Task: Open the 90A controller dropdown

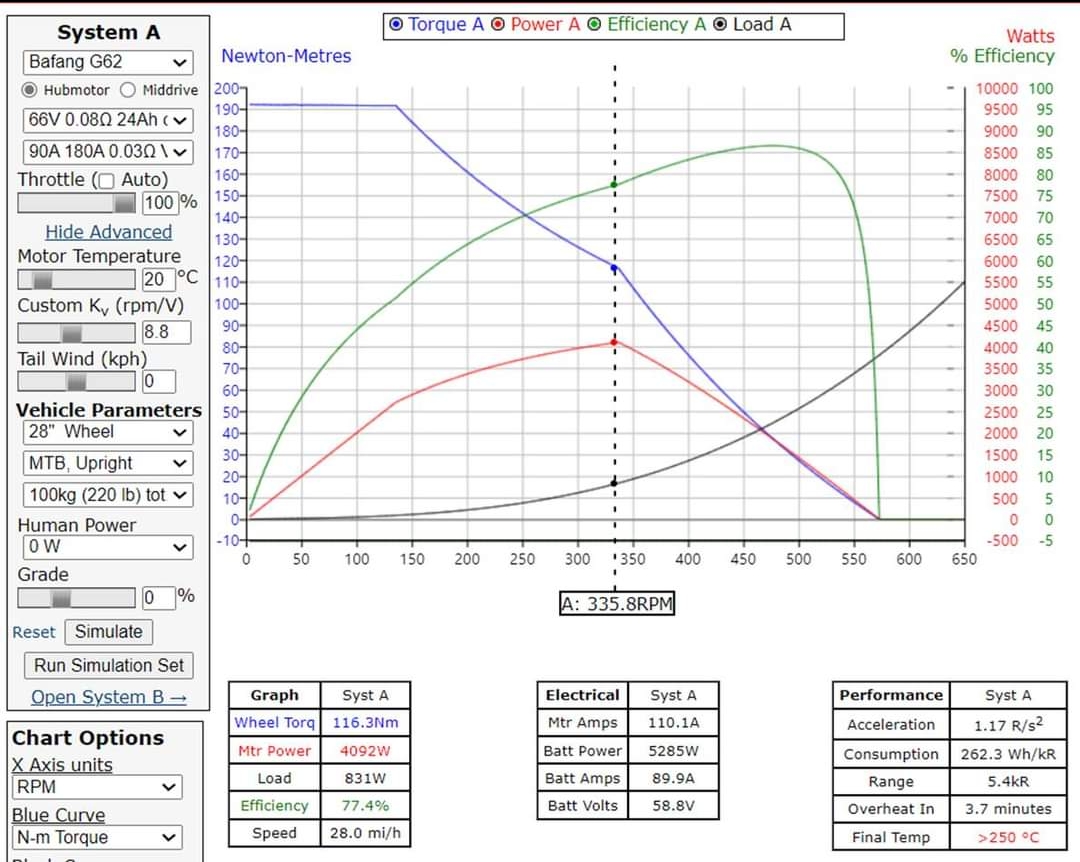Action: pyautogui.click(x=107, y=152)
